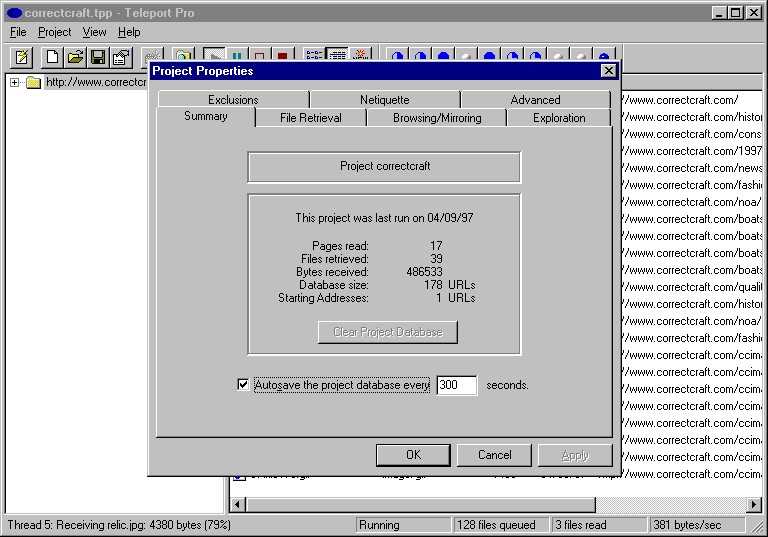Click the Running status bar pane

(403, 525)
